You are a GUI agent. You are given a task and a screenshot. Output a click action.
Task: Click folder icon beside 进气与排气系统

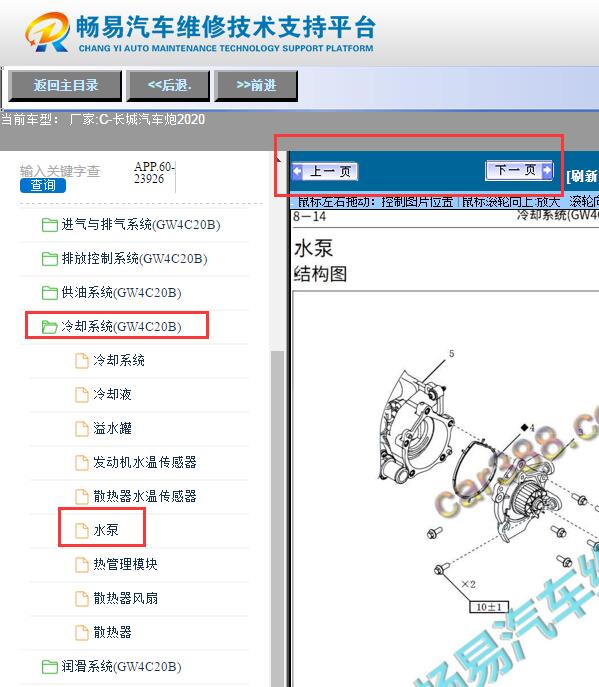click(50, 225)
